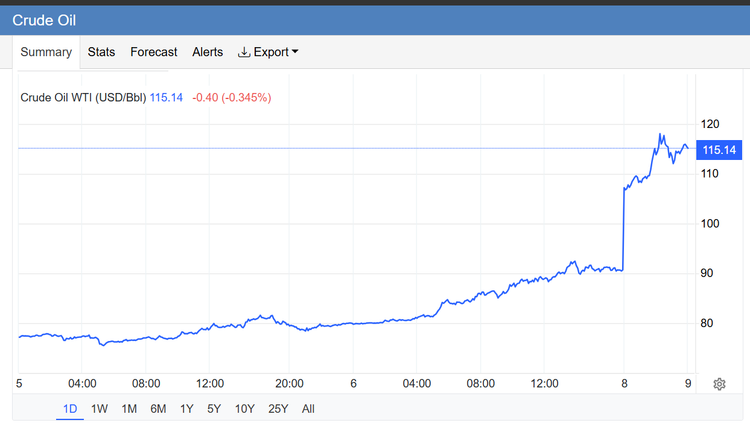Screen dimensions: 750x440
Task: Display the 25Y chart history
Action: pos(277,408)
